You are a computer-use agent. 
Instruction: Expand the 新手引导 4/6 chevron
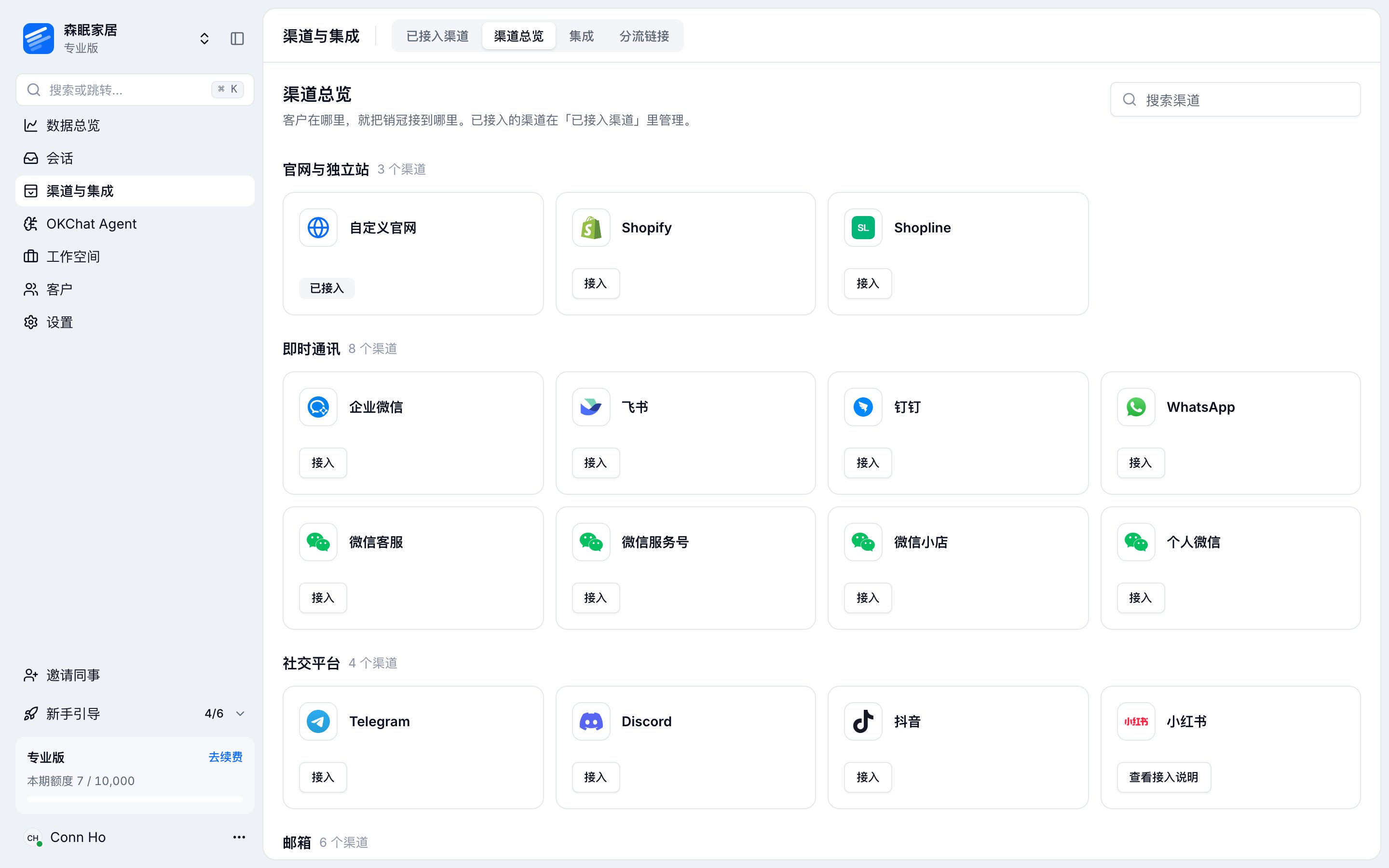pyautogui.click(x=241, y=714)
